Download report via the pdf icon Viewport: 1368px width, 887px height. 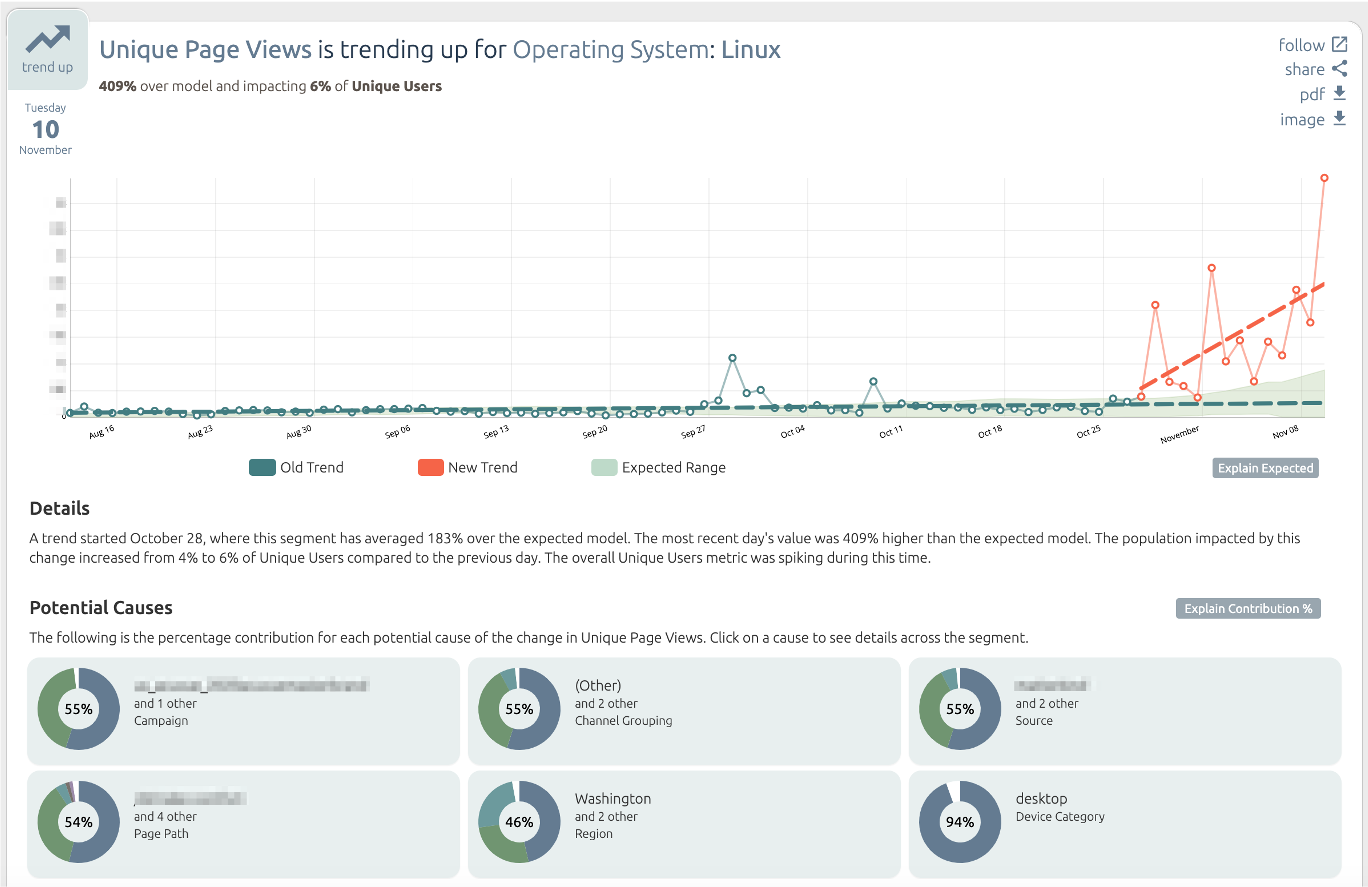pos(1341,93)
